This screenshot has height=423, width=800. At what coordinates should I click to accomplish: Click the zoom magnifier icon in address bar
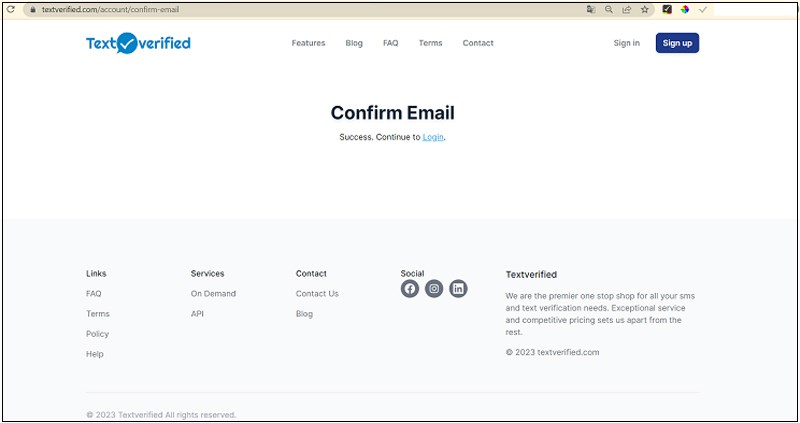pyautogui.click(x=608, y=9)
